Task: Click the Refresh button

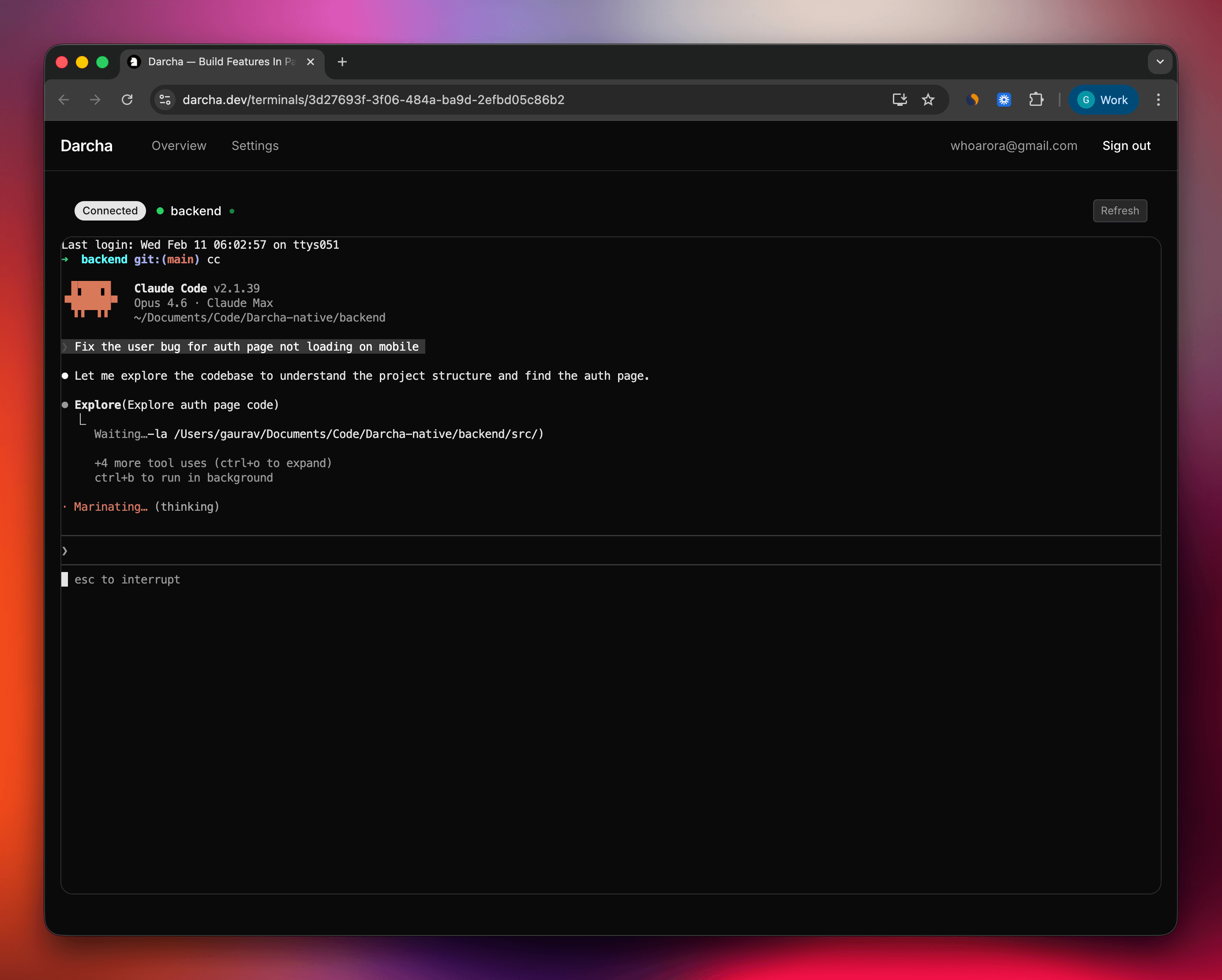Action: 1120,210
